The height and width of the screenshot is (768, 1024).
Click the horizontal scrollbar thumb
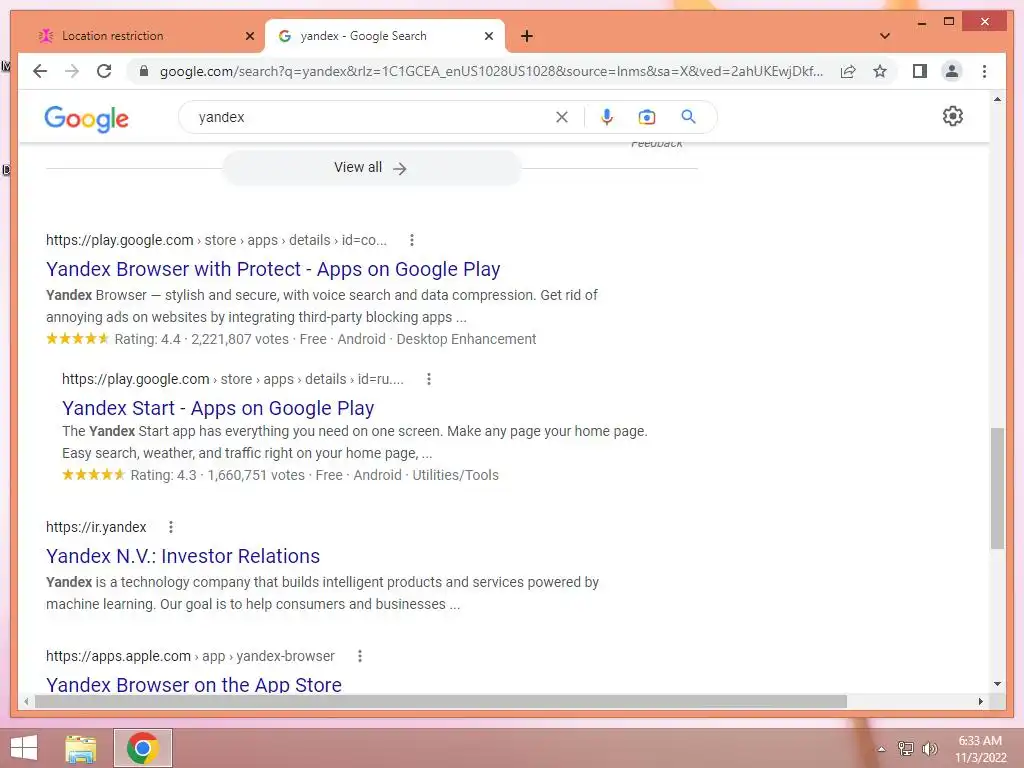pos(441,701)
